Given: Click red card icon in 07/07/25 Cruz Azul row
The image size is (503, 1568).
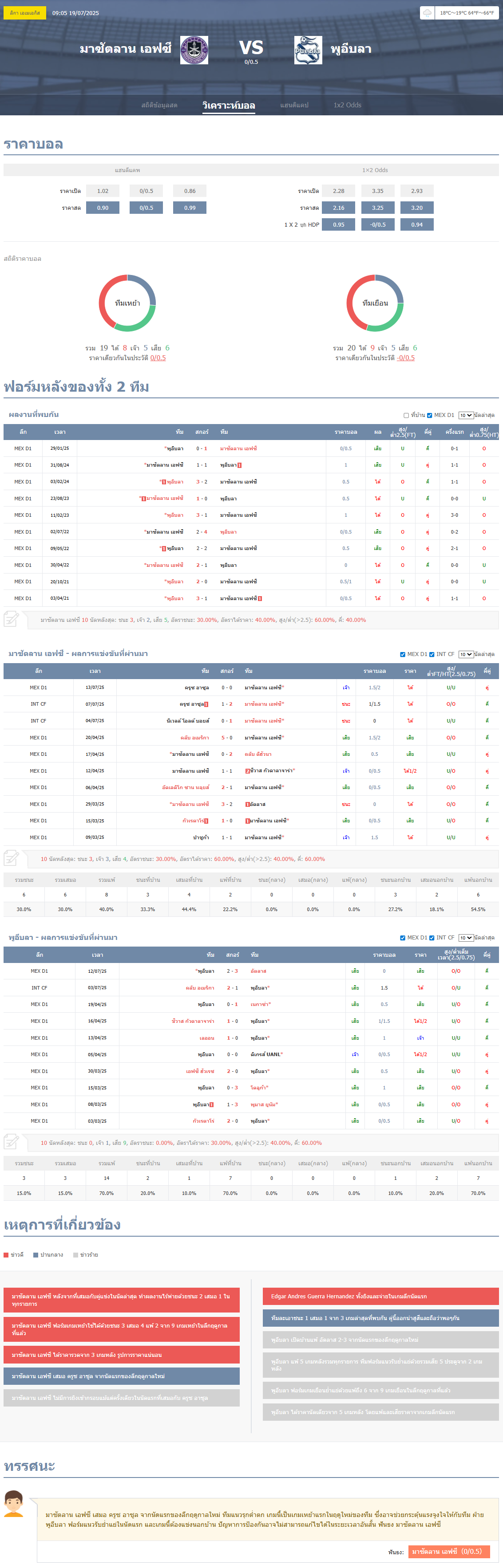Looking at the screenshot, I should (x=206, y=704).
